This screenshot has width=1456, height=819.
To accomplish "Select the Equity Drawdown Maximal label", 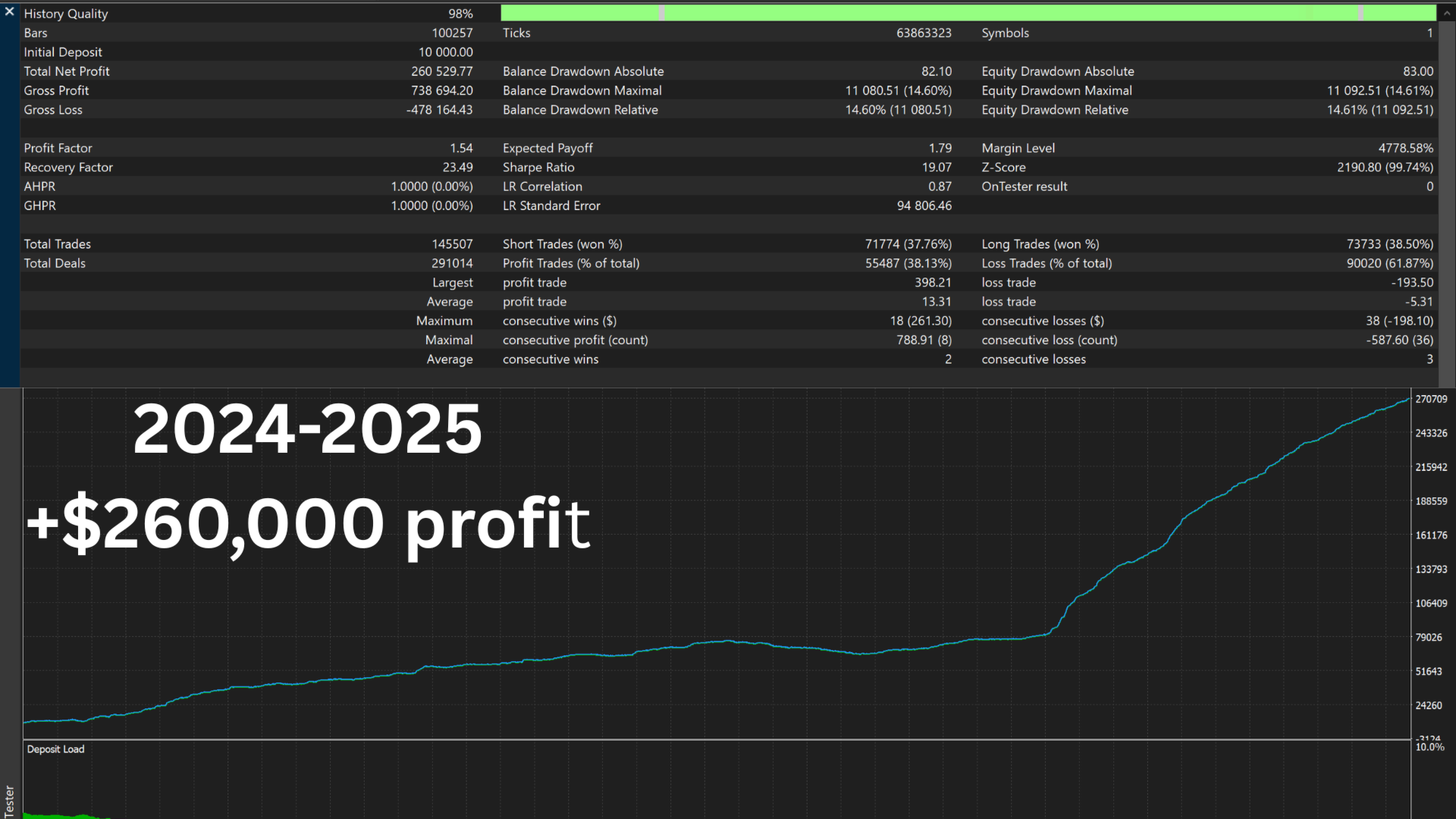I will click(x=1056, y=90).
